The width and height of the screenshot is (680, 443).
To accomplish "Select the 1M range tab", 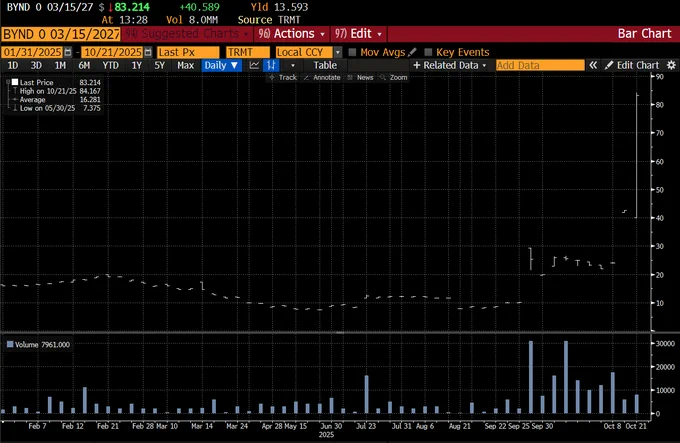I will click(x=60, y=65).
